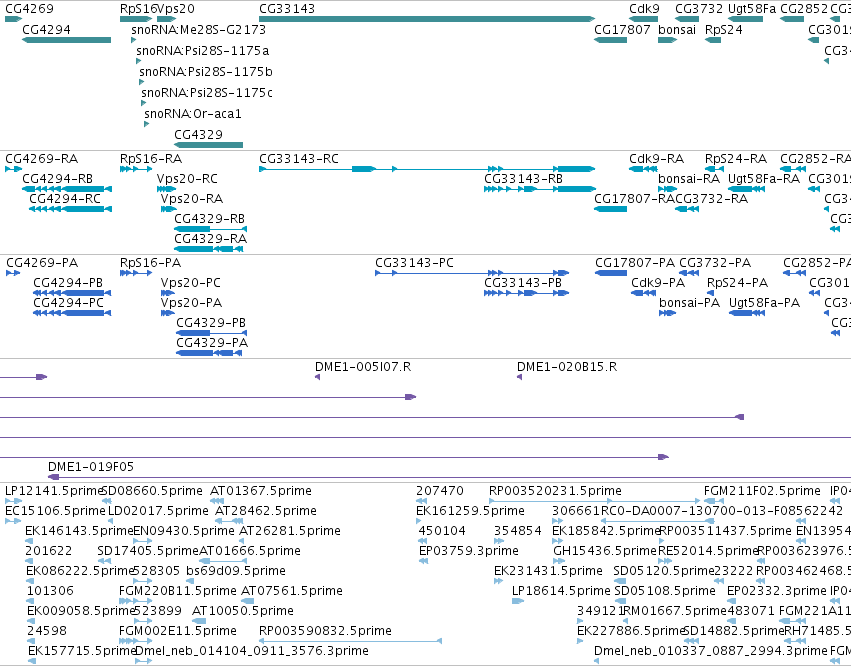Open the AT01367.5prime EST label
This screenshot has height=666, width=851.
pyautogui.click(x=261, y=491)
